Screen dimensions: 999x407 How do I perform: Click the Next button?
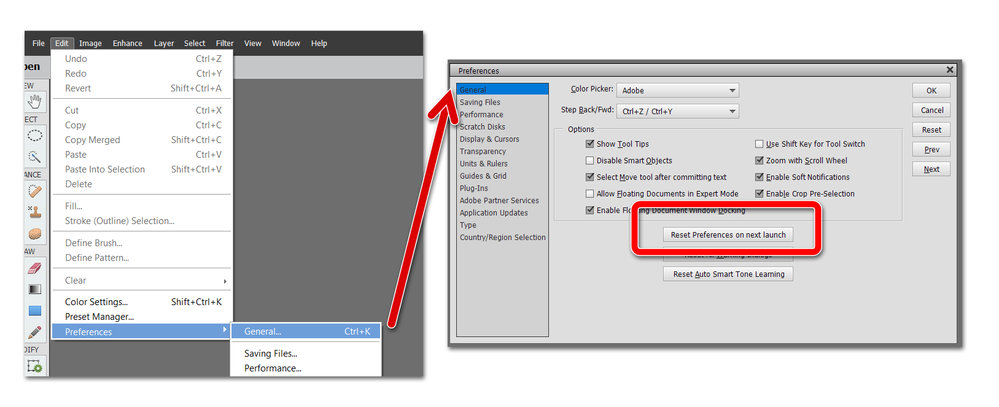pyautogui.click(x=931, y=169)
